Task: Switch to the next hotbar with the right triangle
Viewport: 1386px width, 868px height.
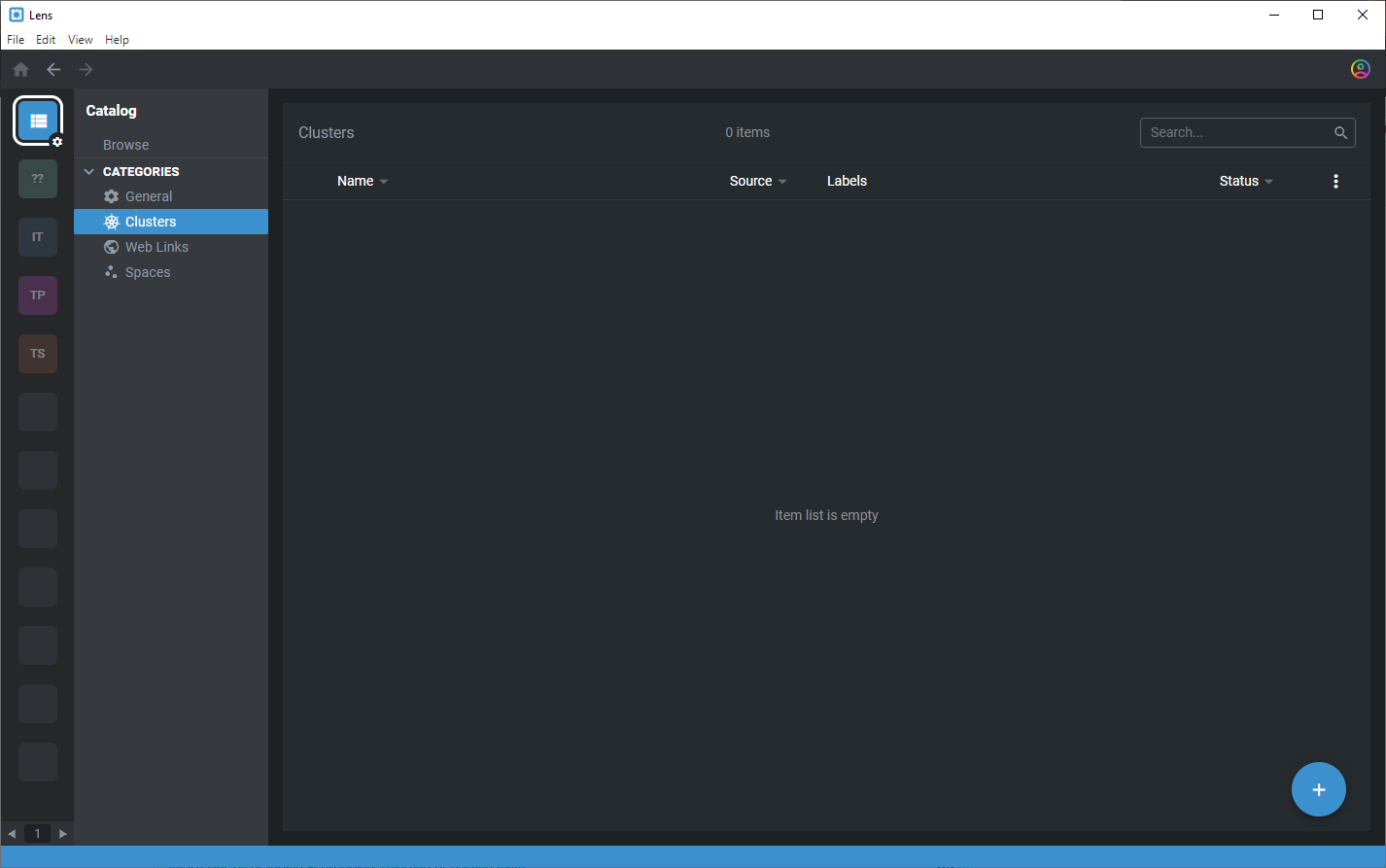Action: pos(63,834)
